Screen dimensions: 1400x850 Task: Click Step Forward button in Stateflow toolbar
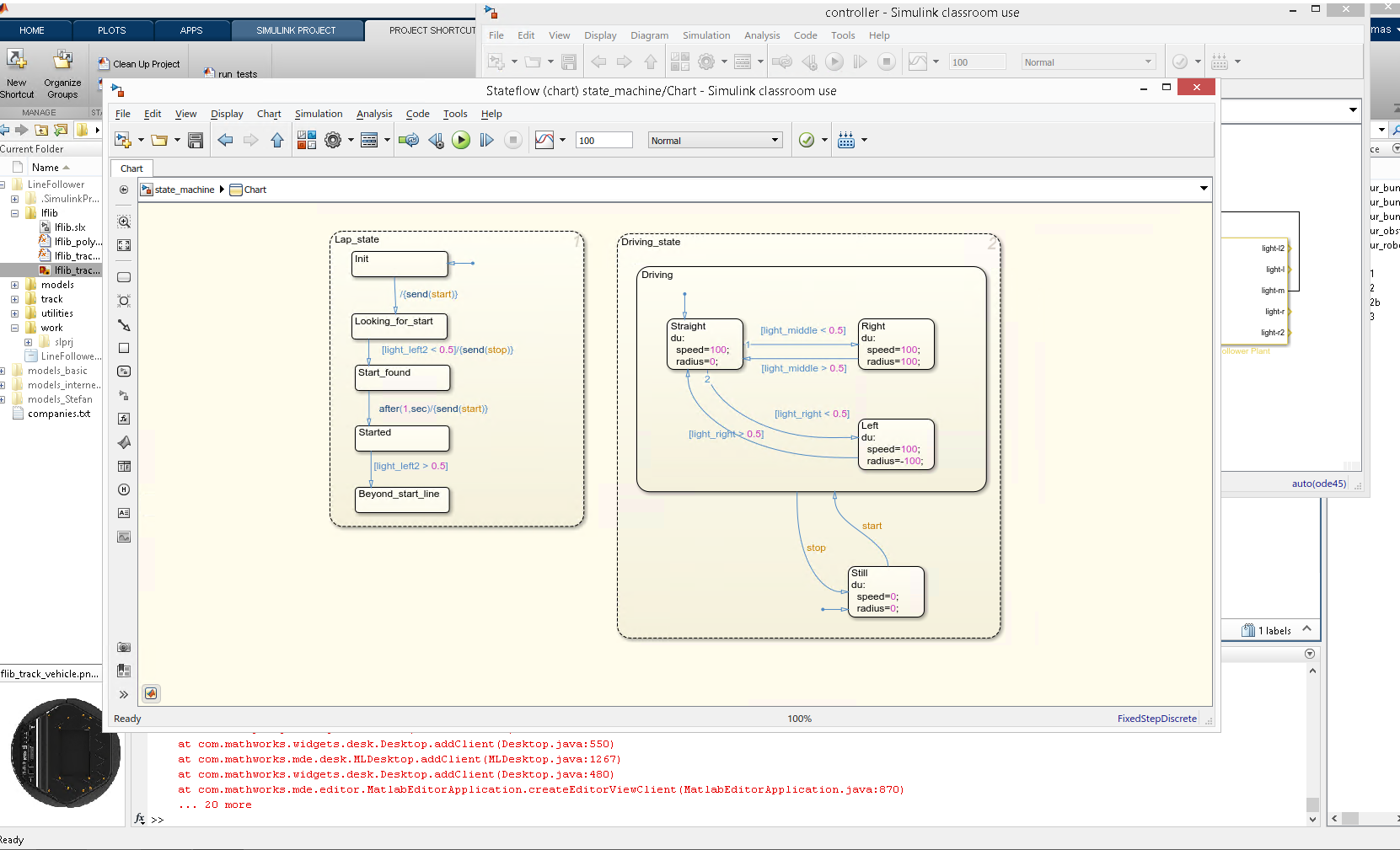486,141
